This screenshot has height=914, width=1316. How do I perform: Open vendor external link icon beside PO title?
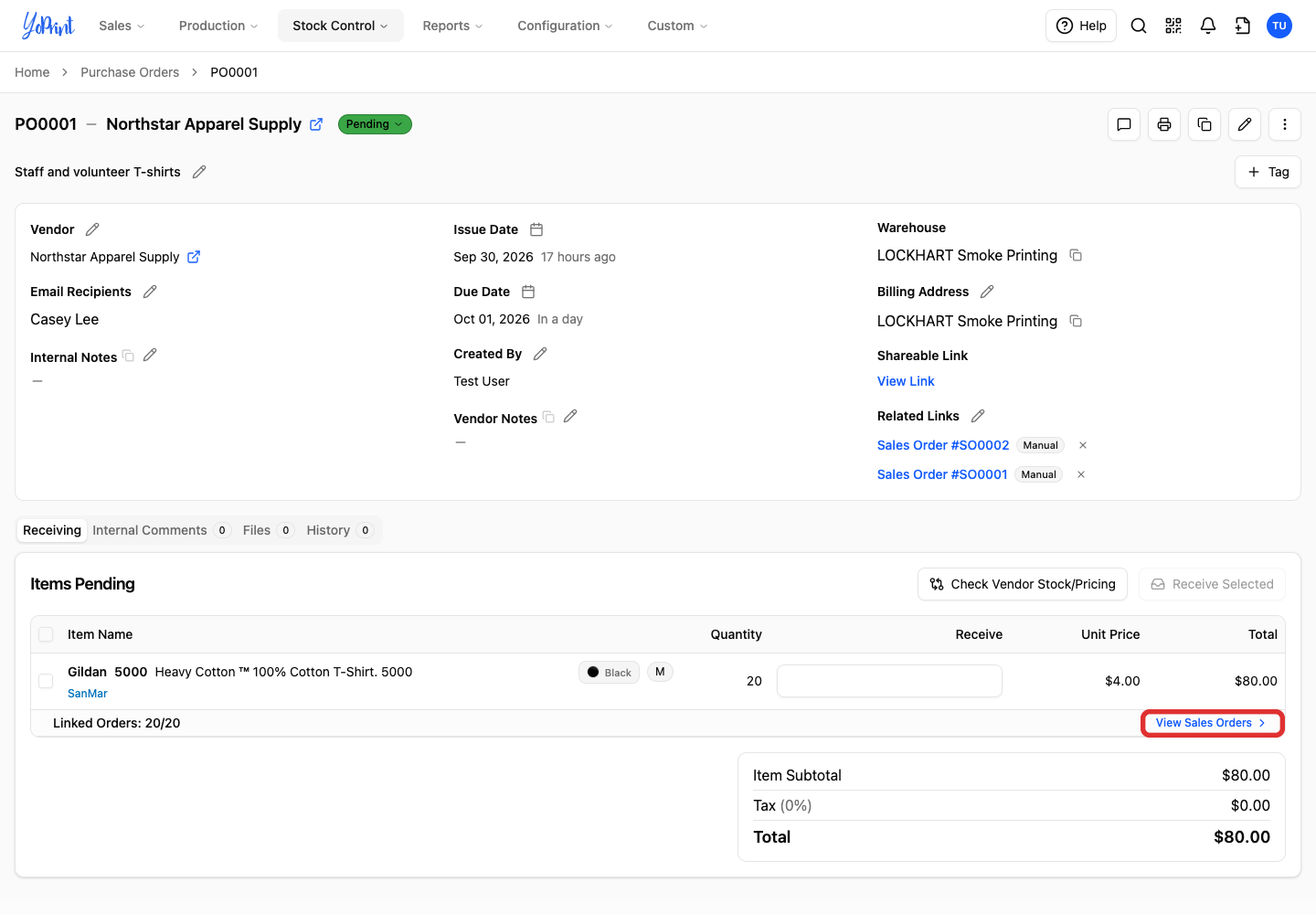tap(316, 124)
